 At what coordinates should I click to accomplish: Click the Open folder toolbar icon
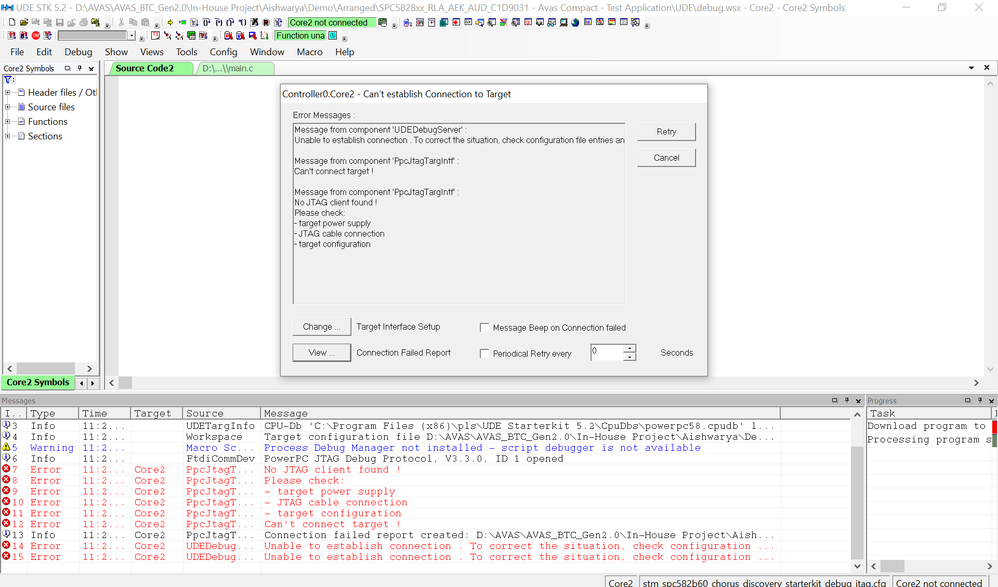click(x=24, y=22)
